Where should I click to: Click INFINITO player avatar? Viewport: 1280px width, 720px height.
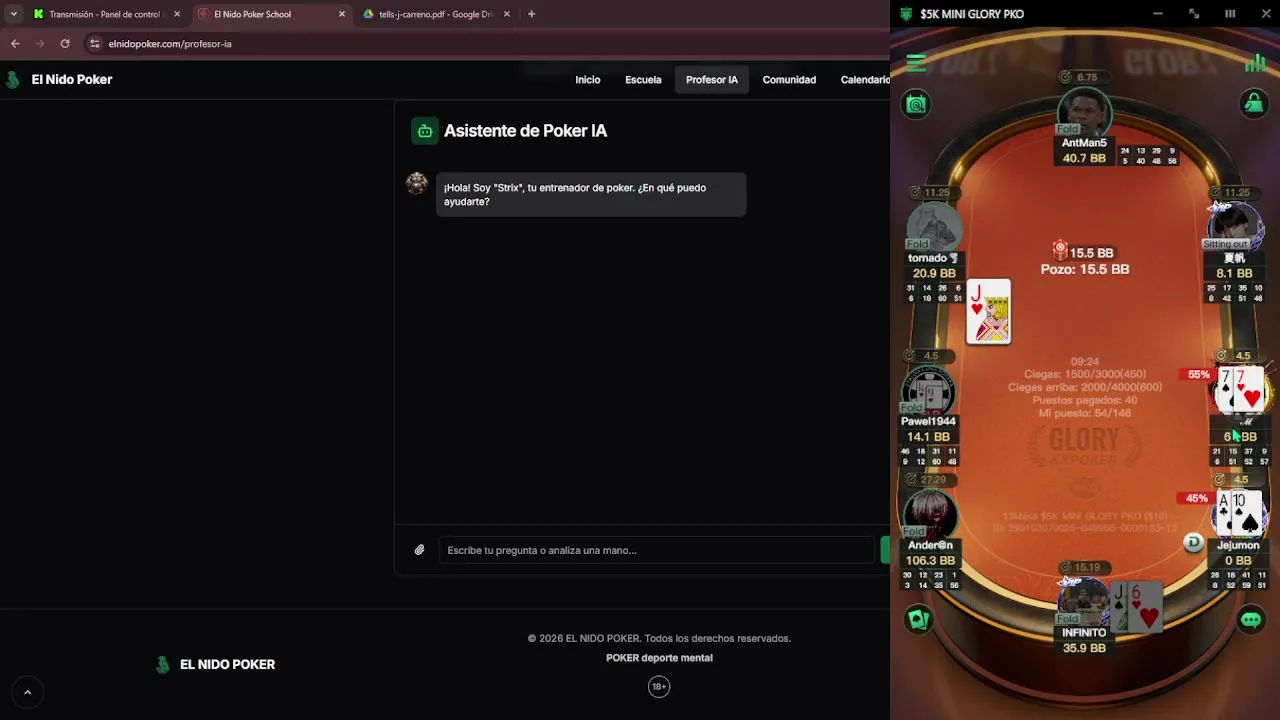click(x=1084, y=603)
